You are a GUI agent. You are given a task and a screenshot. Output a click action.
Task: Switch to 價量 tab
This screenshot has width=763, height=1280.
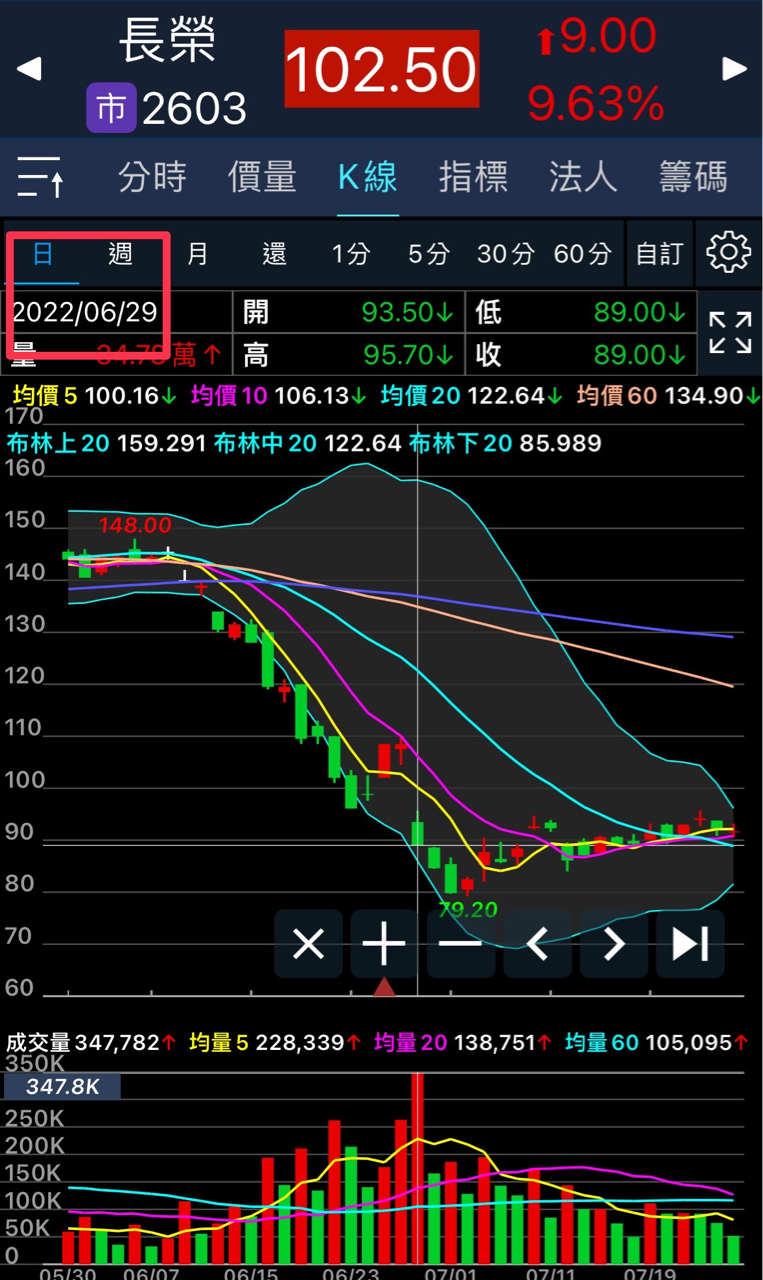[x=262, y=177]
